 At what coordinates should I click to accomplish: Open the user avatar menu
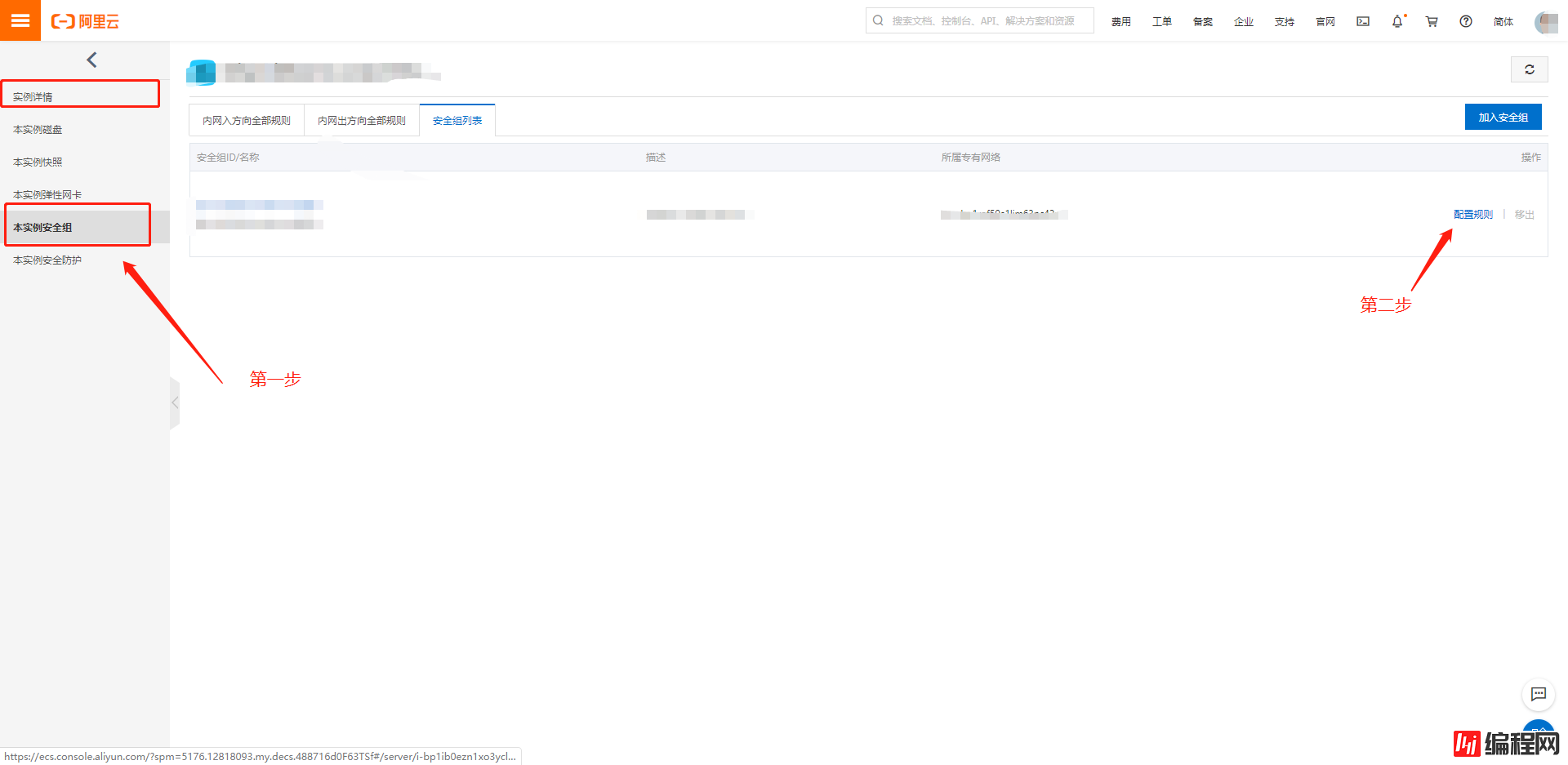coord(1547,22)
